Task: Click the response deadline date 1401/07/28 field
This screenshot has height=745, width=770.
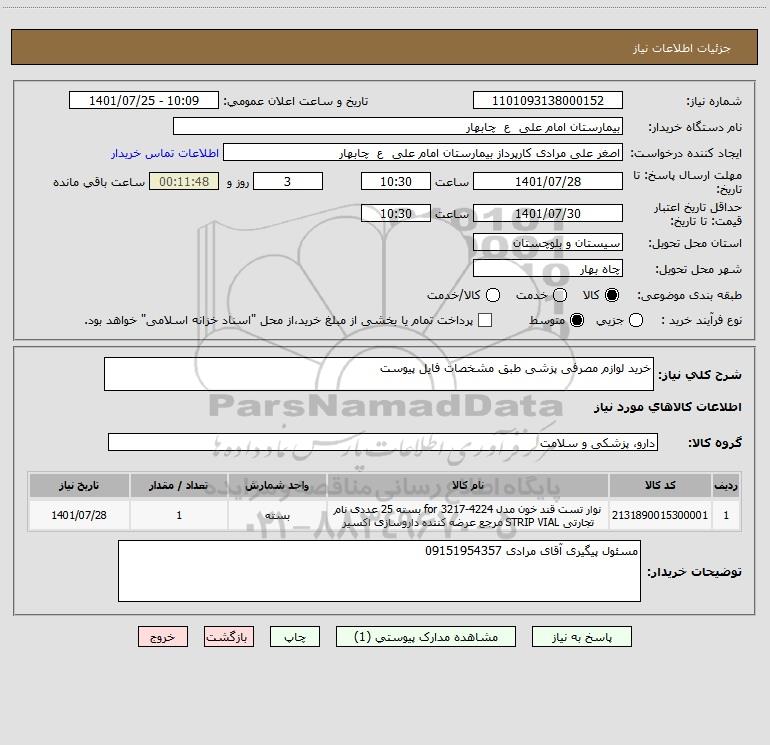Action: pos(548,181)
